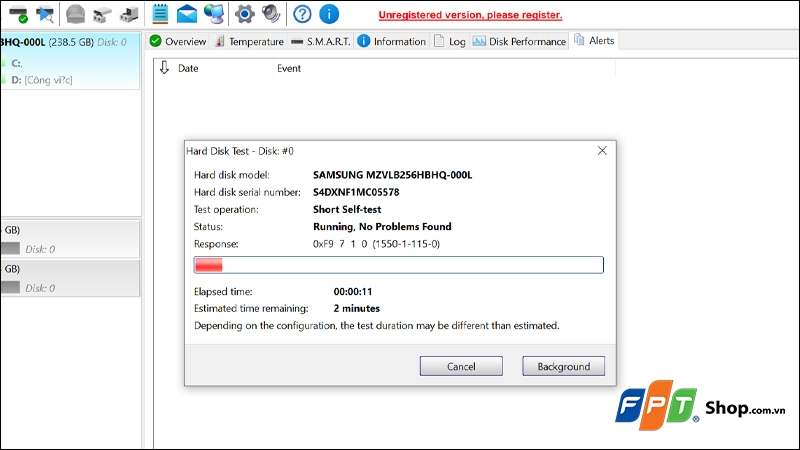
Task: Open the Temperature tab
Action: (249, 41)
